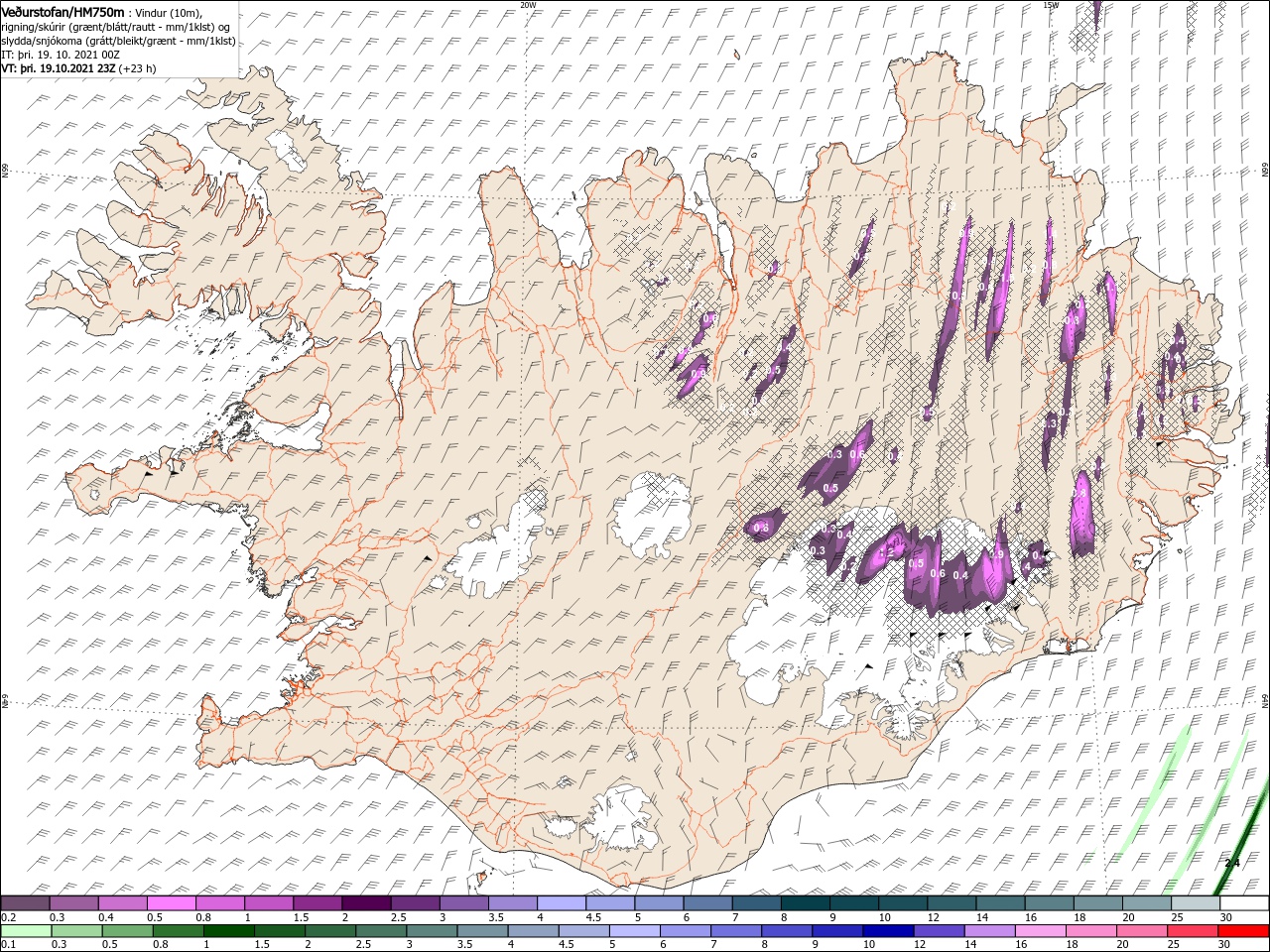Pick top-row legend swatch between 1 and 1.5

(268, 903)
